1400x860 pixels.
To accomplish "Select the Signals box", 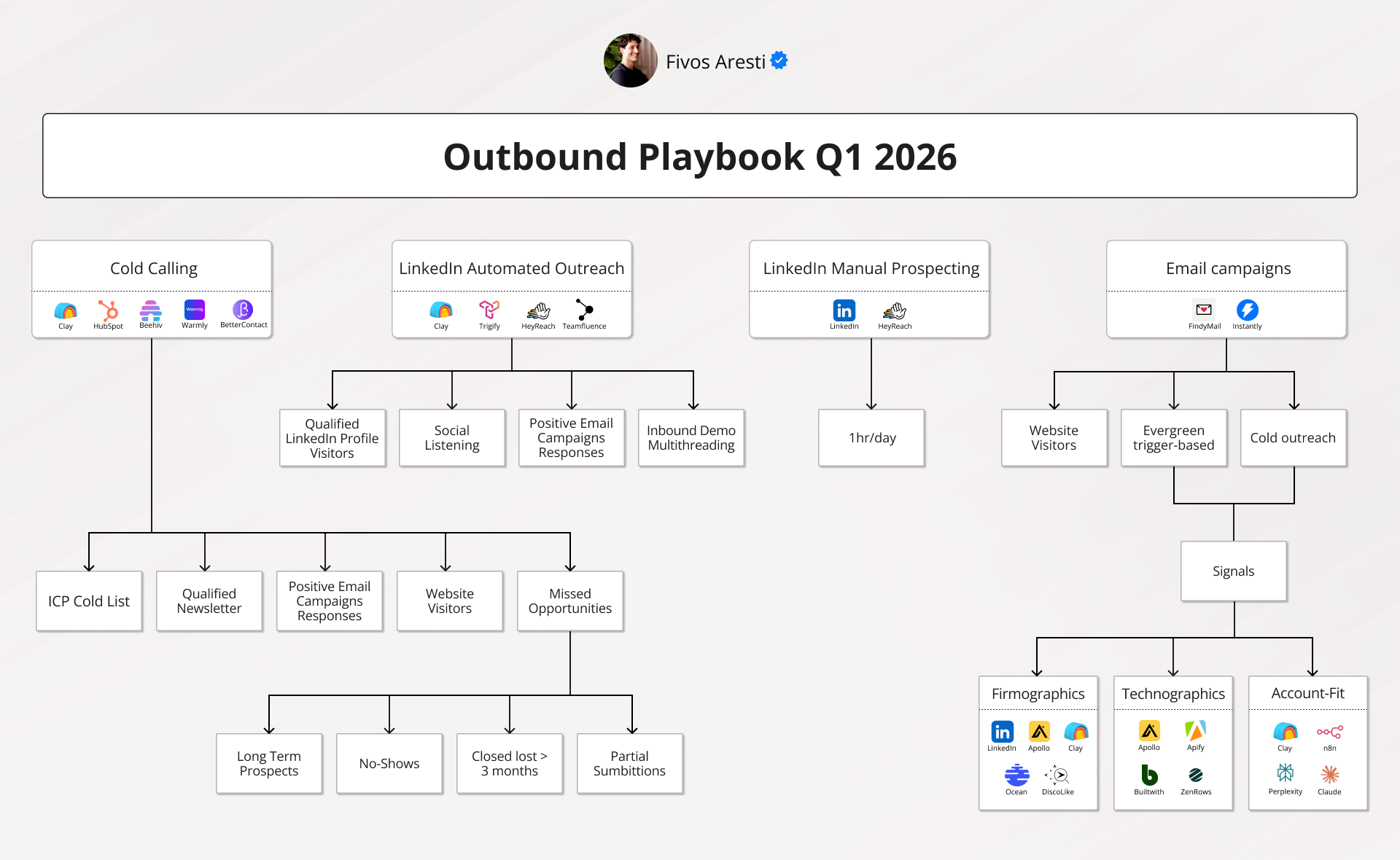I will point(1233,571).
